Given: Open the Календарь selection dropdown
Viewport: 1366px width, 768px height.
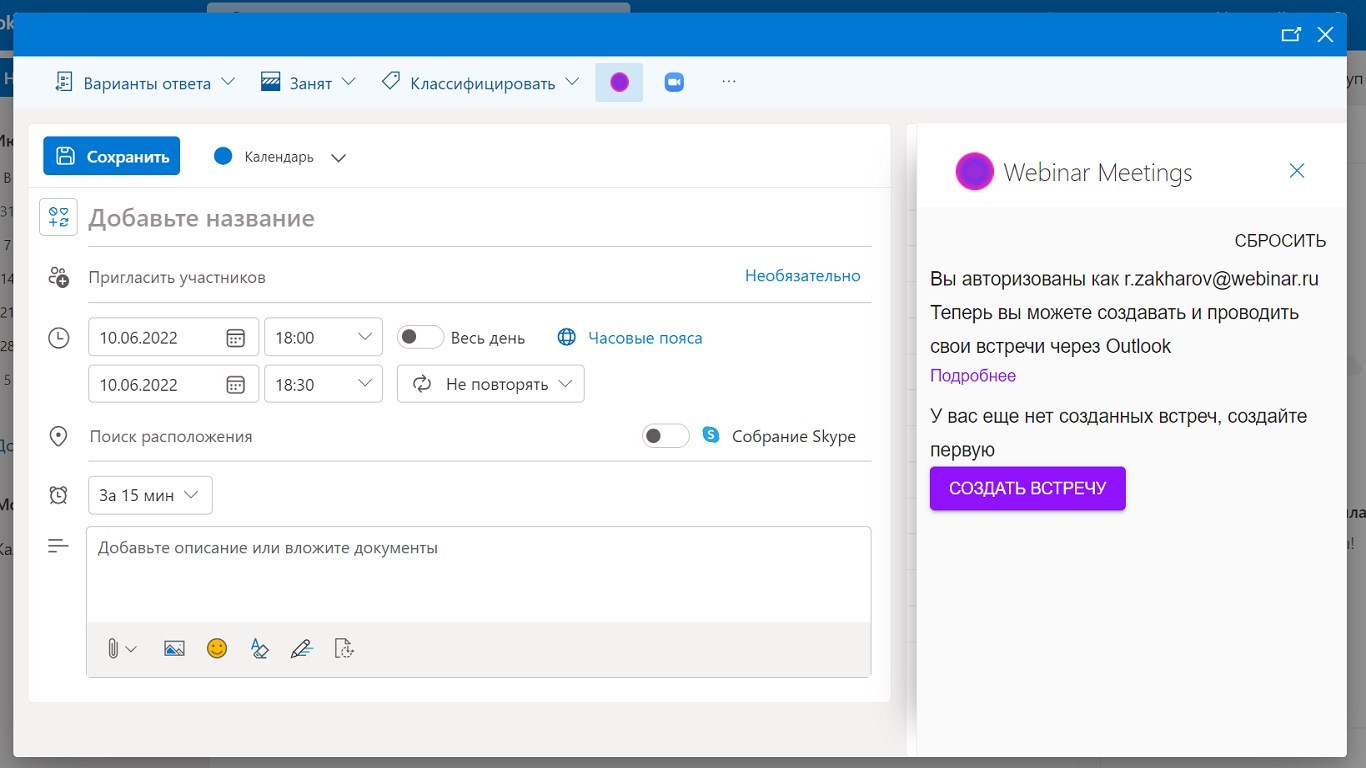Looking at the screenshot, I should pyautogui.click(x=280, y=157).
